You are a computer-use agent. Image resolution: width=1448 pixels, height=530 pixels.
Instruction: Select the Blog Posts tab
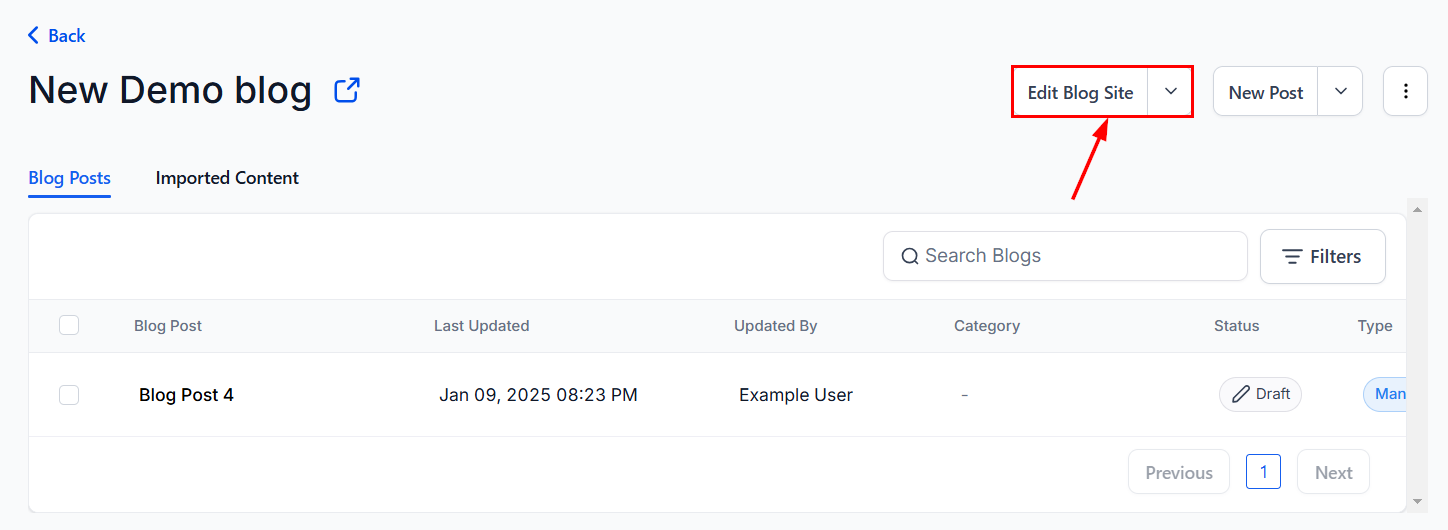click(x=69, y=178)
